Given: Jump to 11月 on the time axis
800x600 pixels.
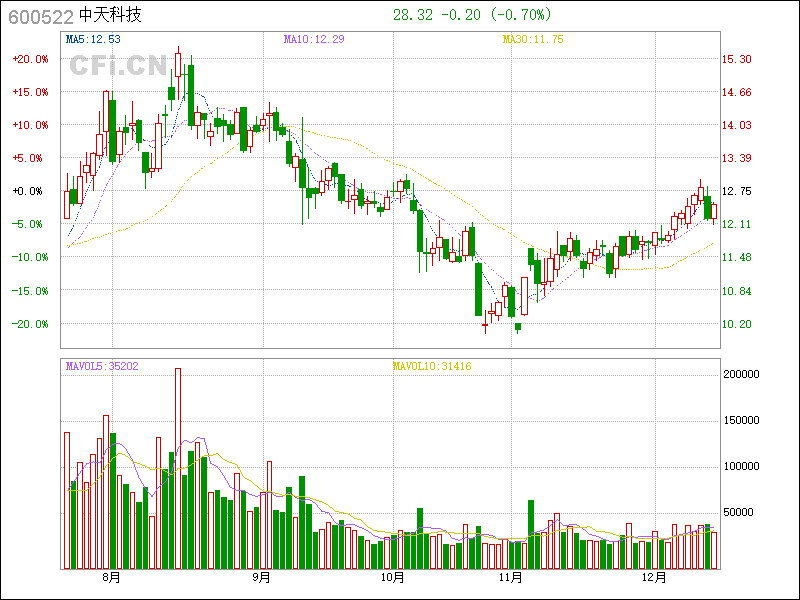Looking at the screenshot, I should point(511,577).
